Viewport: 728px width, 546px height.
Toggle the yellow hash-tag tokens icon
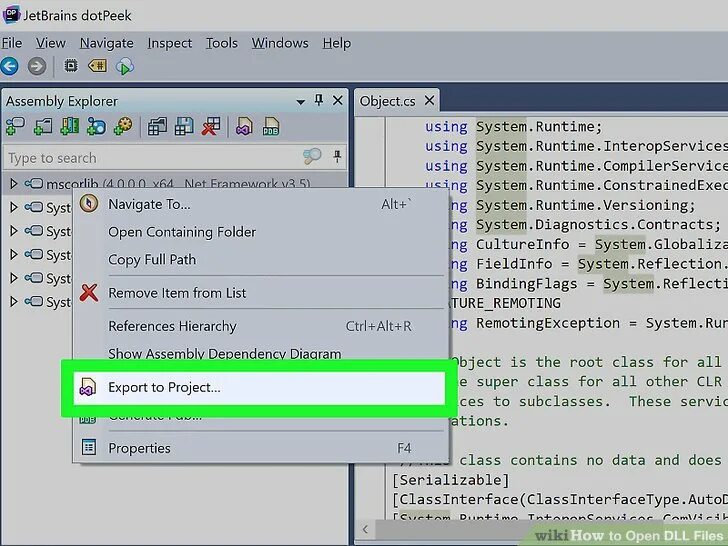(98, 66)
